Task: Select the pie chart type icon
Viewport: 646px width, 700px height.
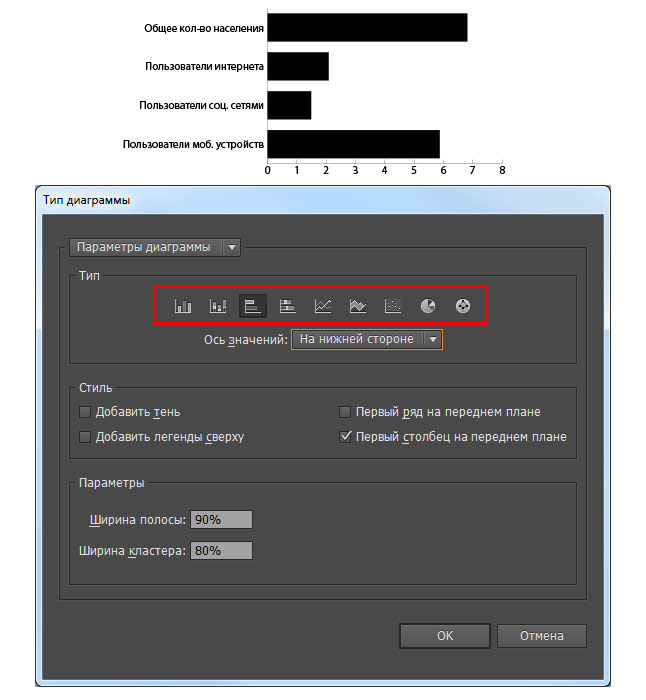Action: pos(428,307)
